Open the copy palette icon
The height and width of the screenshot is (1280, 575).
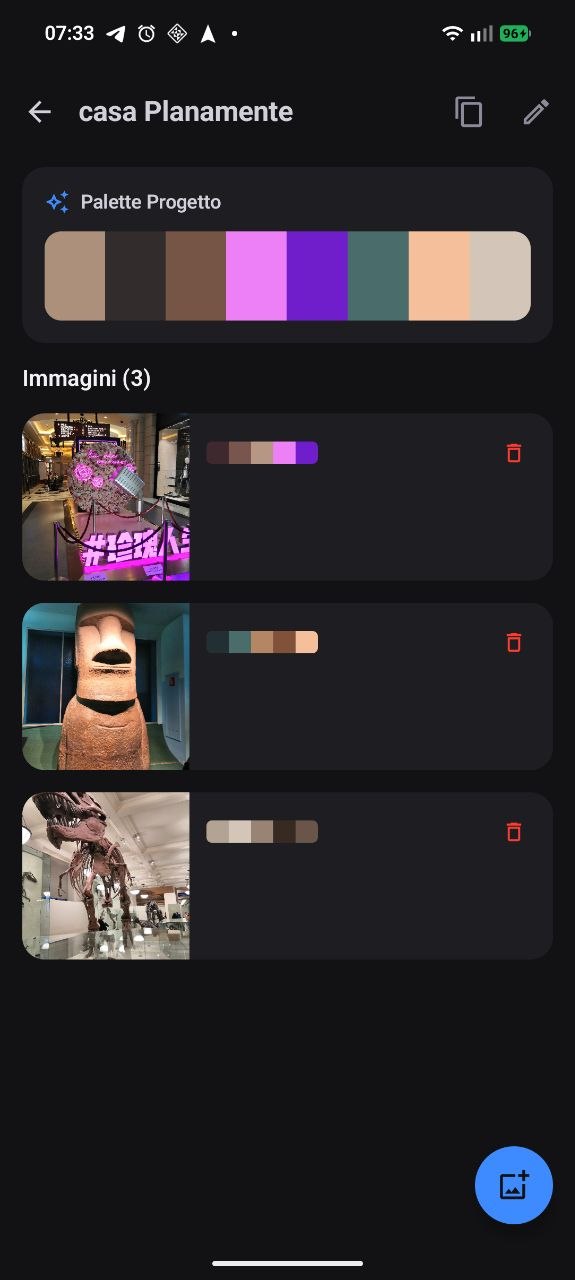pos(468,112)
